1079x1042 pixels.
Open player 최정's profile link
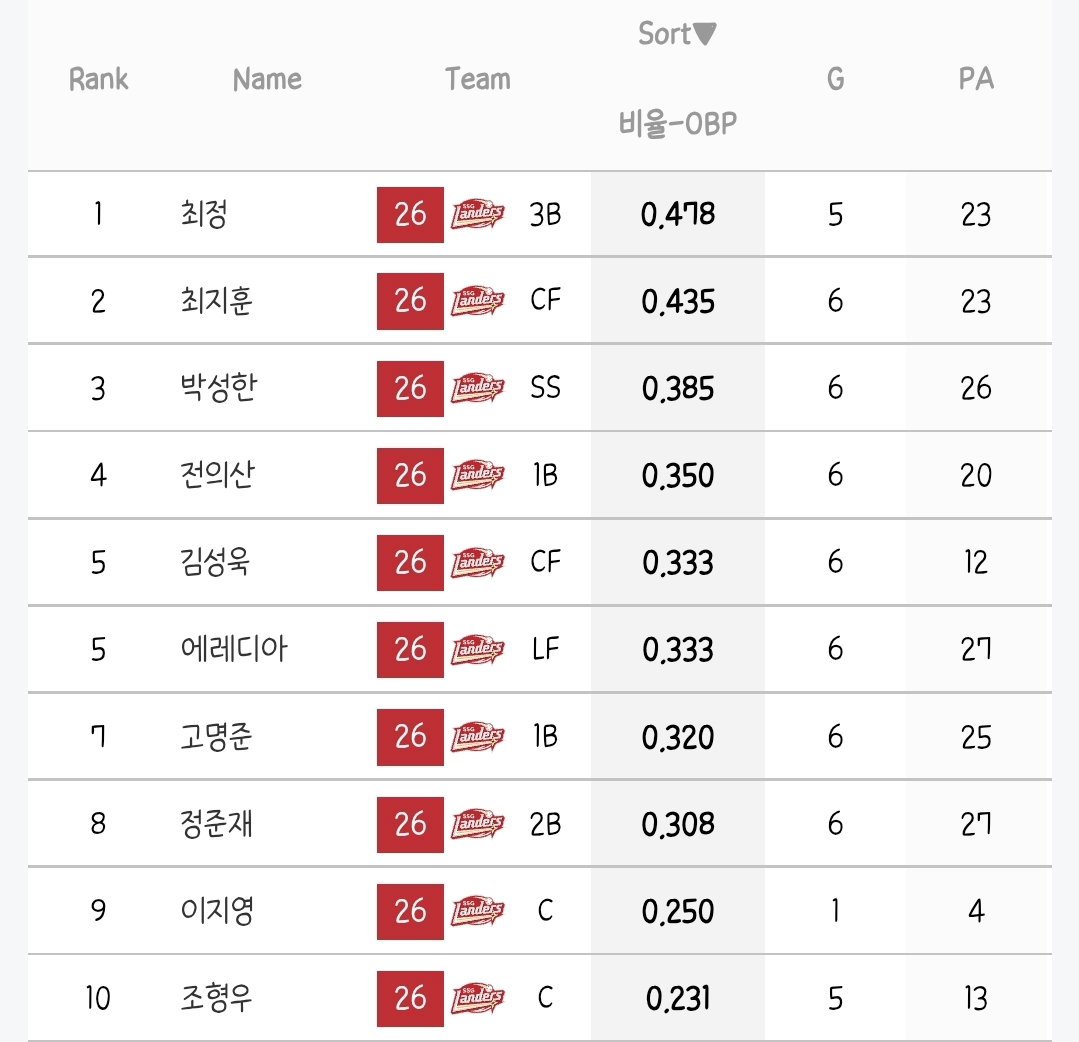(x=204, y=214)
